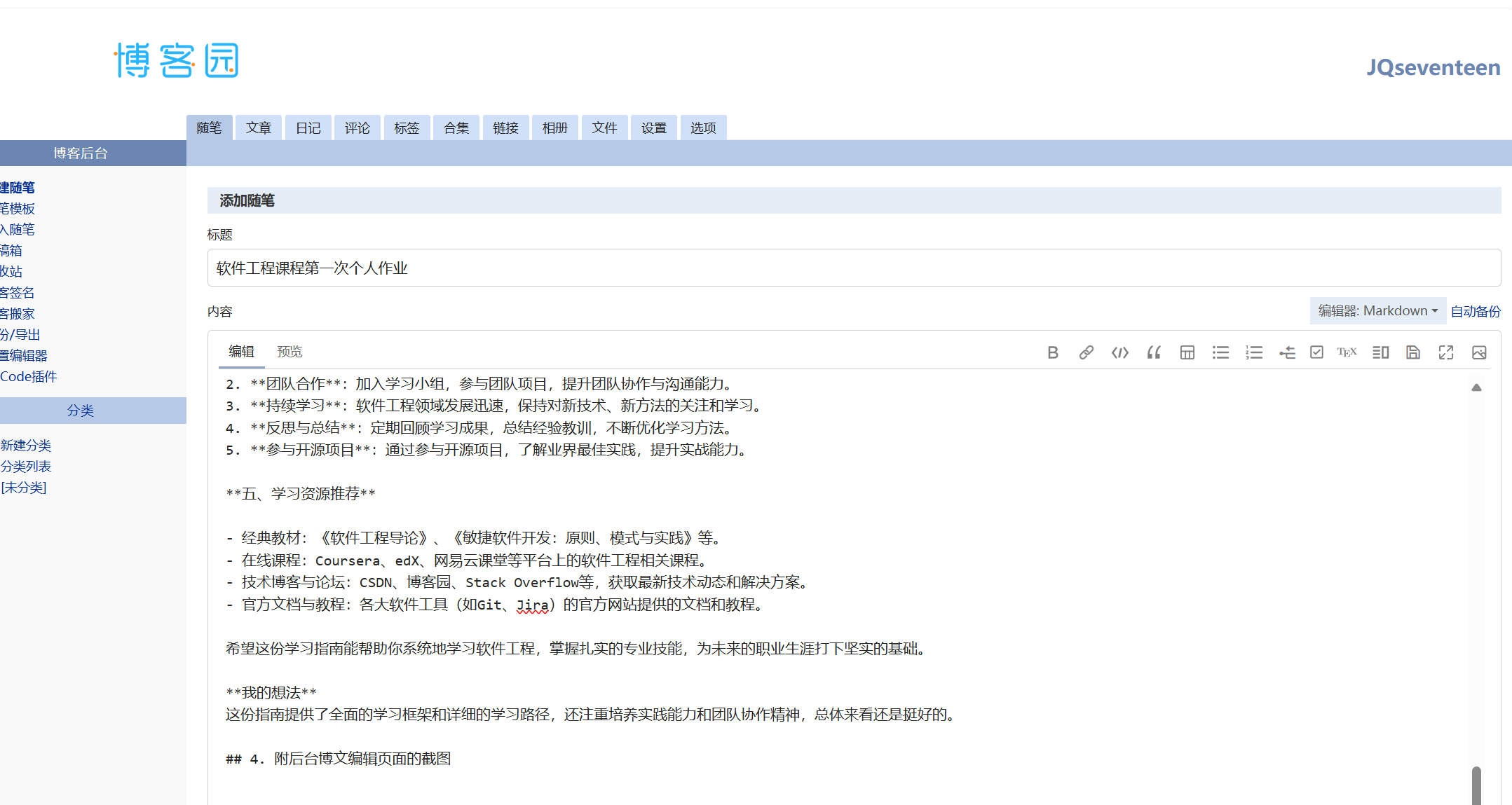Image resolution: width=1512 pixels, height=805 pixels.
Task: Insert code block with code icon
Action: pos(1119,352)
